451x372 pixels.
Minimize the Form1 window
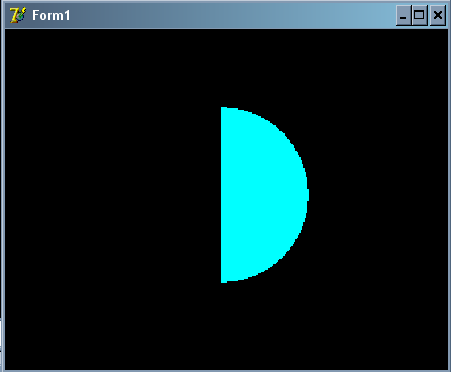coord(403,15)
